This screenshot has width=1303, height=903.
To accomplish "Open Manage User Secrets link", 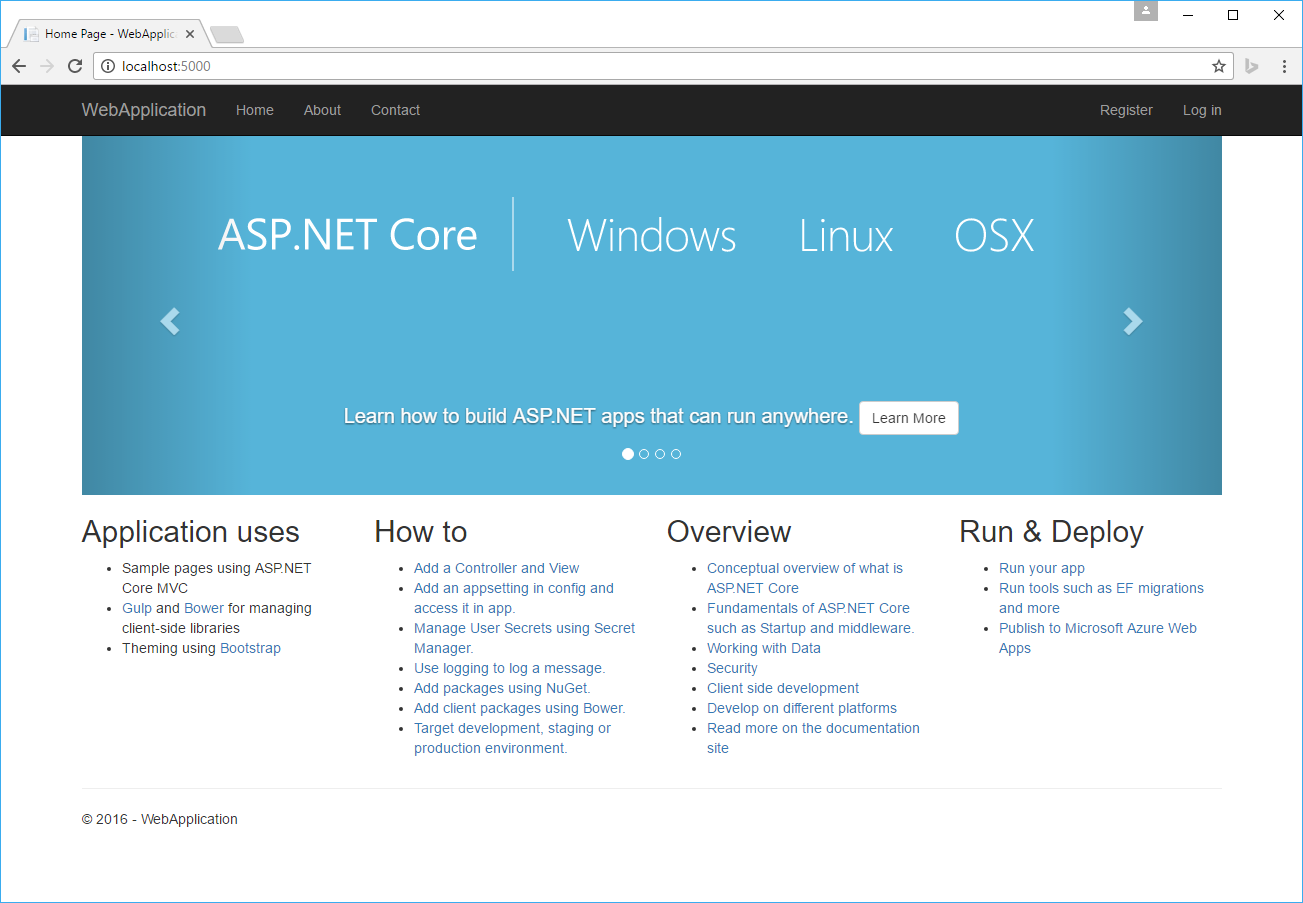I will point(524,638).
